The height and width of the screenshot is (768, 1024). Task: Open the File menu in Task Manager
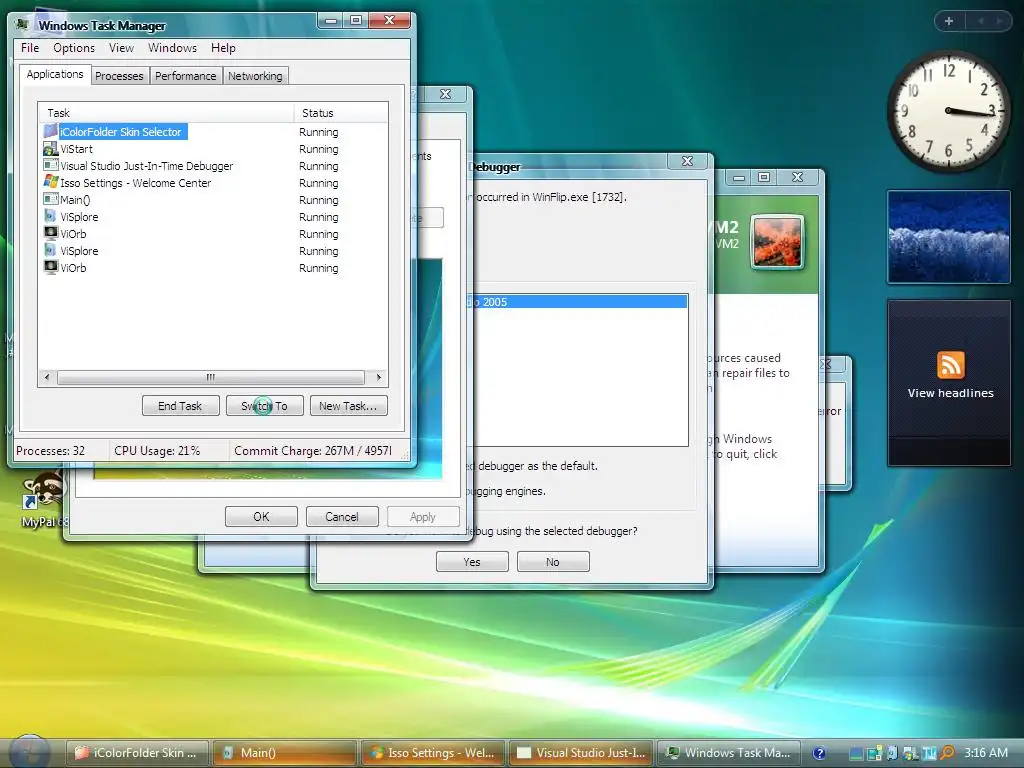[x=30, y=48]
